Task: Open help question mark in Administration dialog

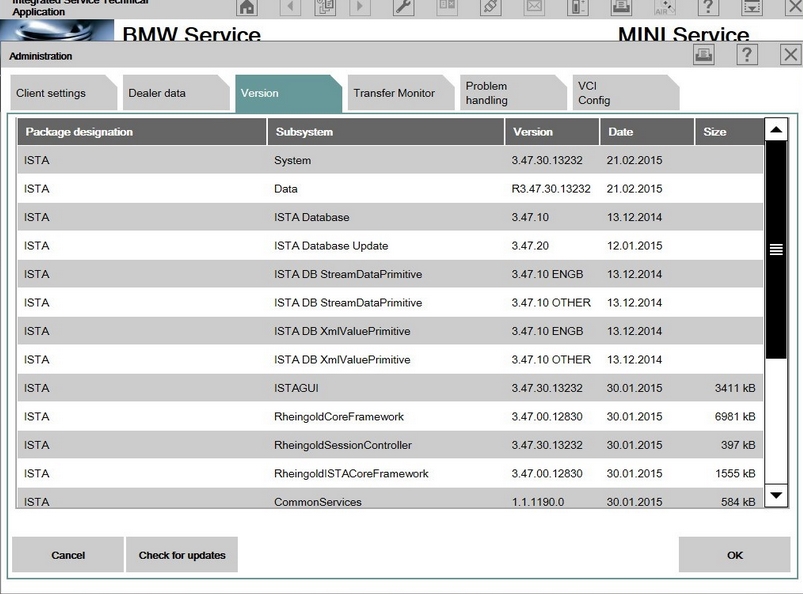Action: click(746, 56)
